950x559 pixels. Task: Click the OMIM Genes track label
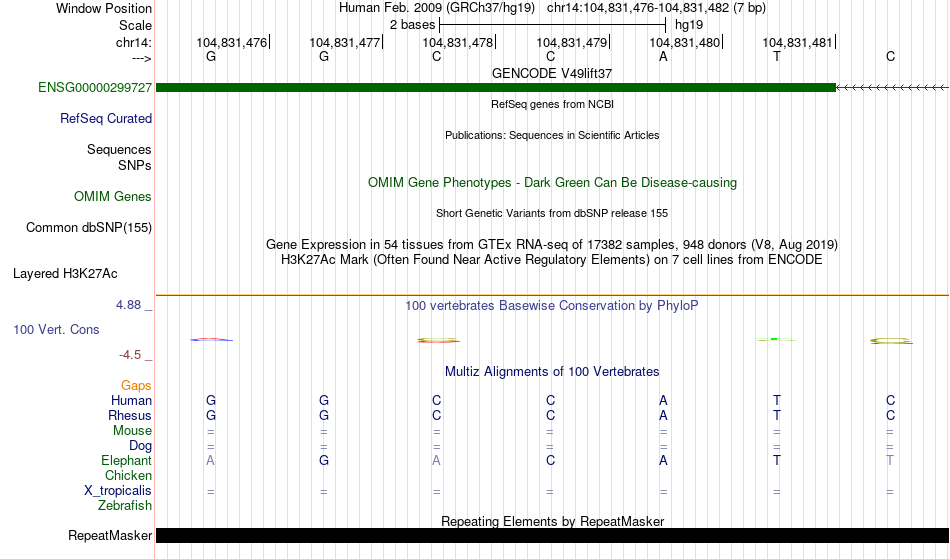[113, 197]
